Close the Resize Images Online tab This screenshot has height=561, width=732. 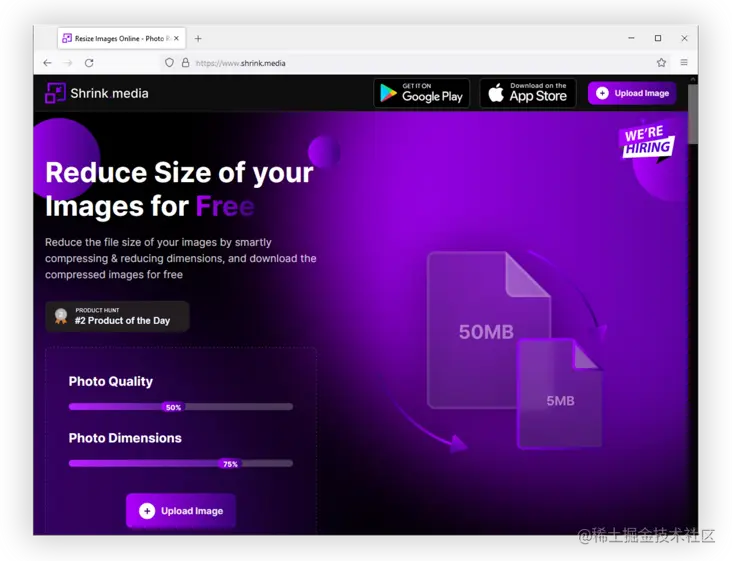pos(176,38)
